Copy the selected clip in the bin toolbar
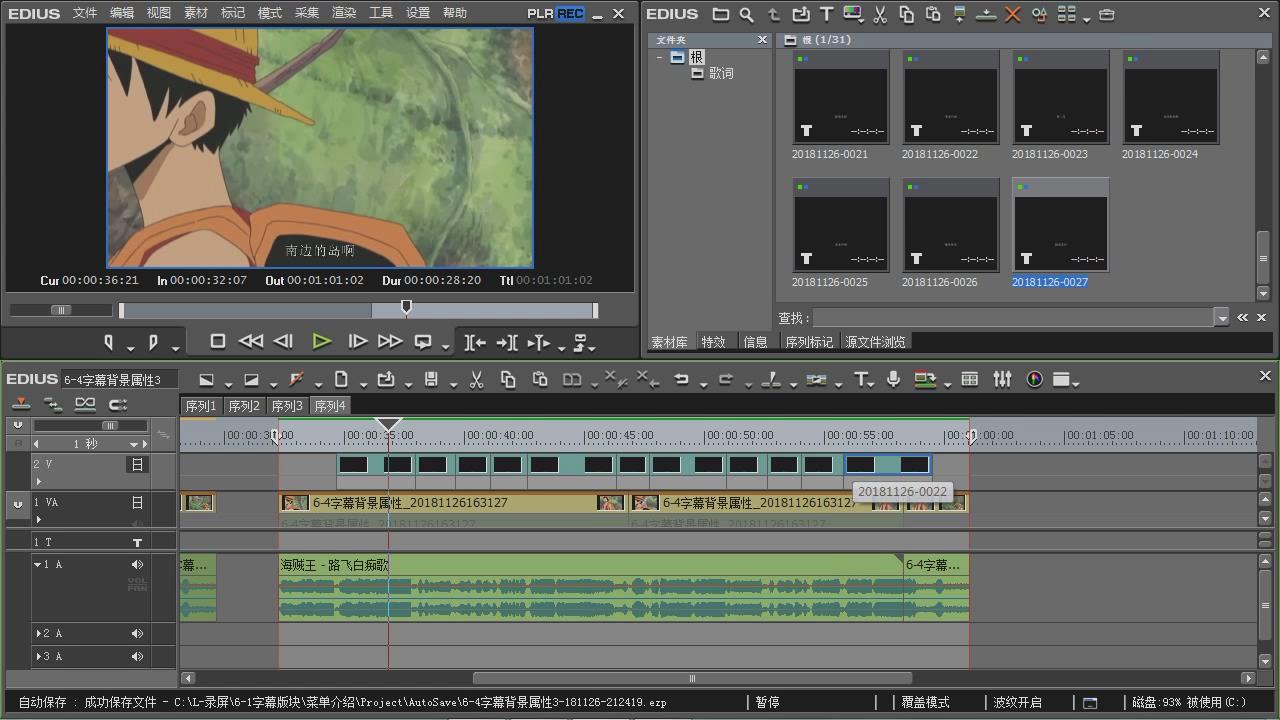Viewport: 1280px width, 720px height. click(x=906, y=14)
